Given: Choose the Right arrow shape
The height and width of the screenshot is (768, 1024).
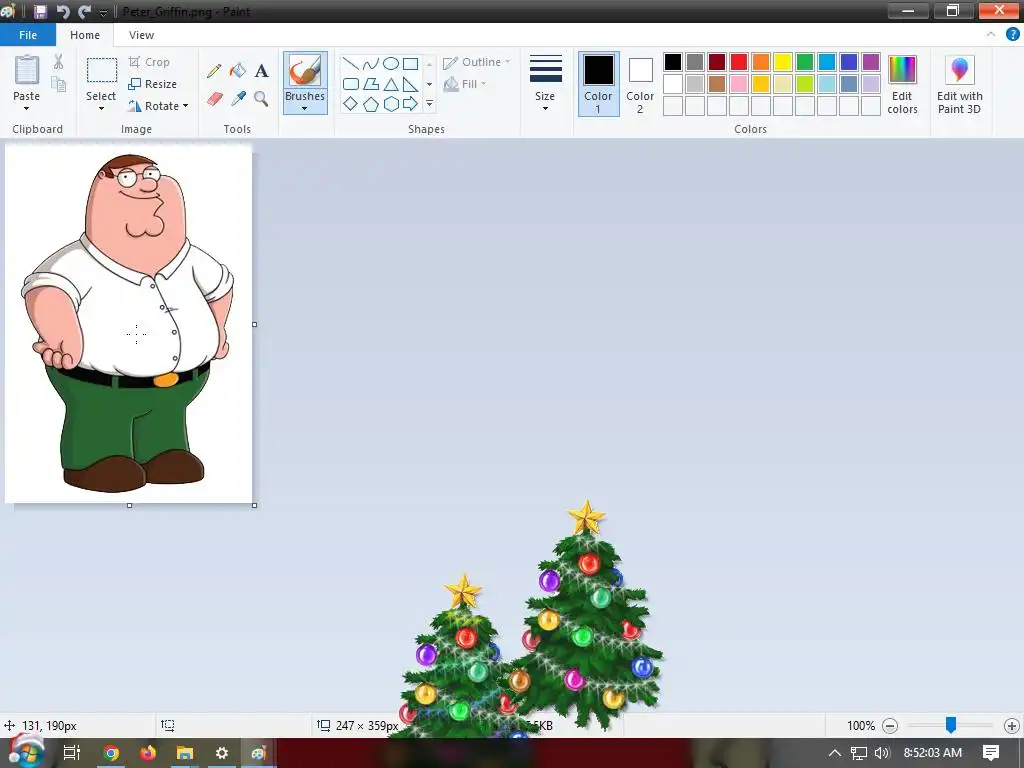Looking at the screenshot, I should coord(410,104).
